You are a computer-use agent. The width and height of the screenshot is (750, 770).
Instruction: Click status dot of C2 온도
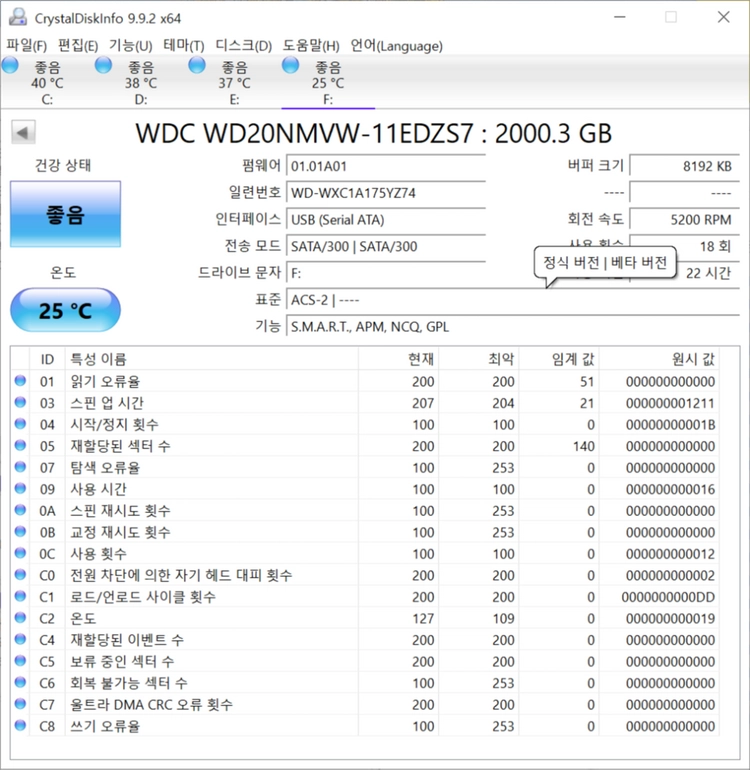click(x=20, y=617)
